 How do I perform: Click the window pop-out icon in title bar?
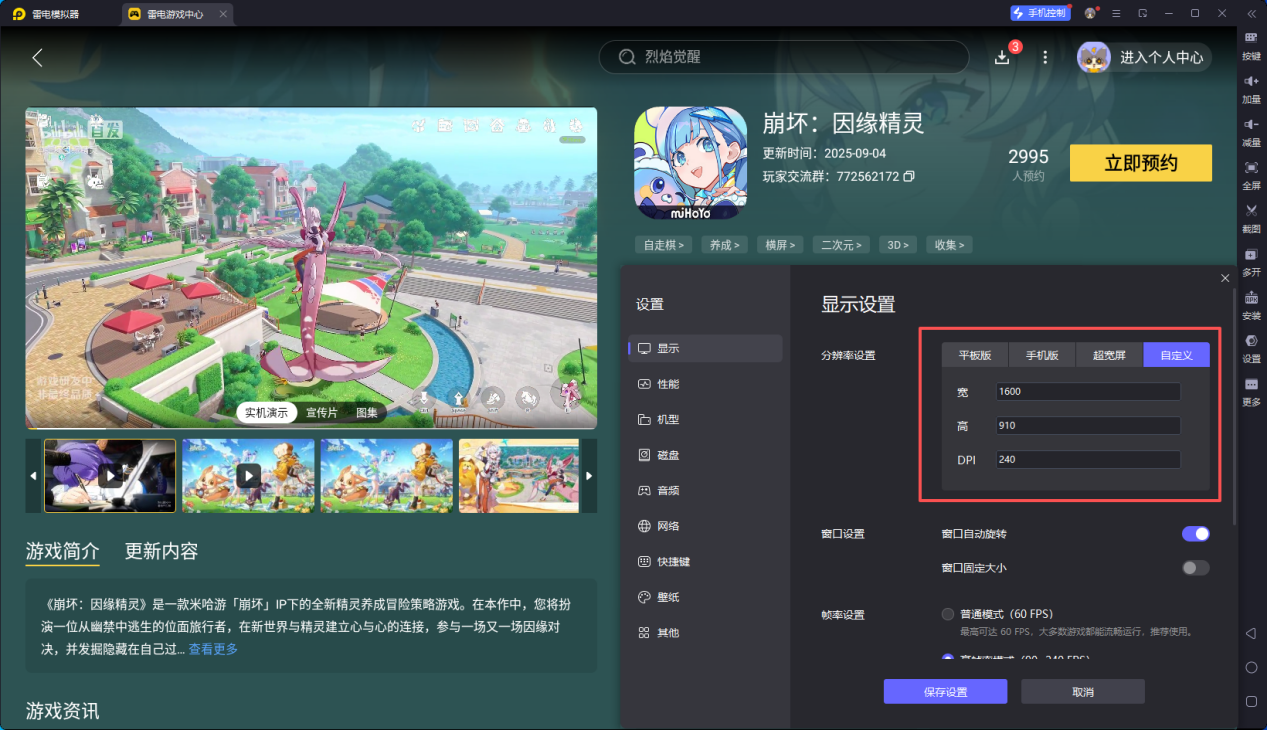pyautogui.click(x=1142, y=13)
